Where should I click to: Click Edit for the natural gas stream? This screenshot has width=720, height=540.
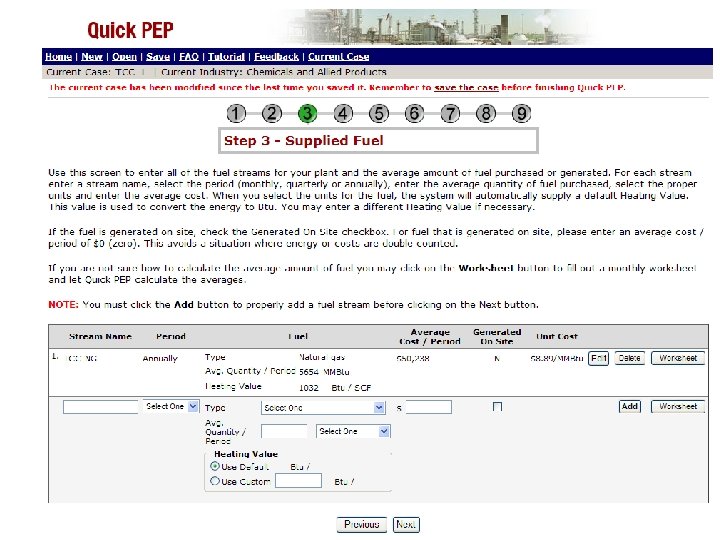pyautogui.click(x=599, y=358)
